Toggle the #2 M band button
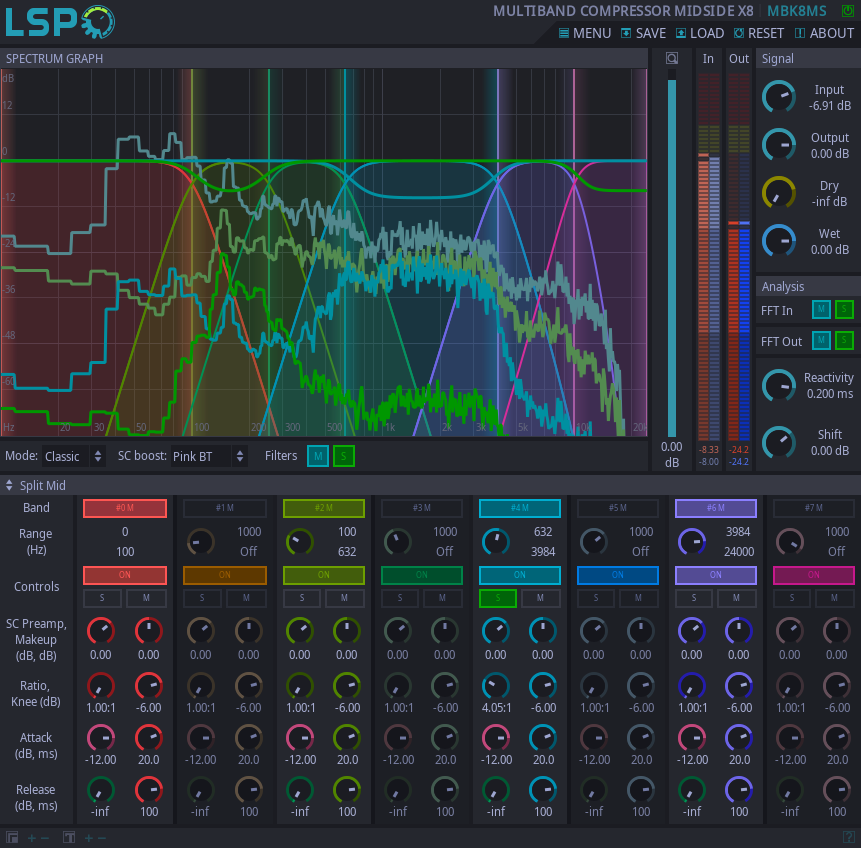861x848 pixels. pyautogui.click(x=323, y=508)
